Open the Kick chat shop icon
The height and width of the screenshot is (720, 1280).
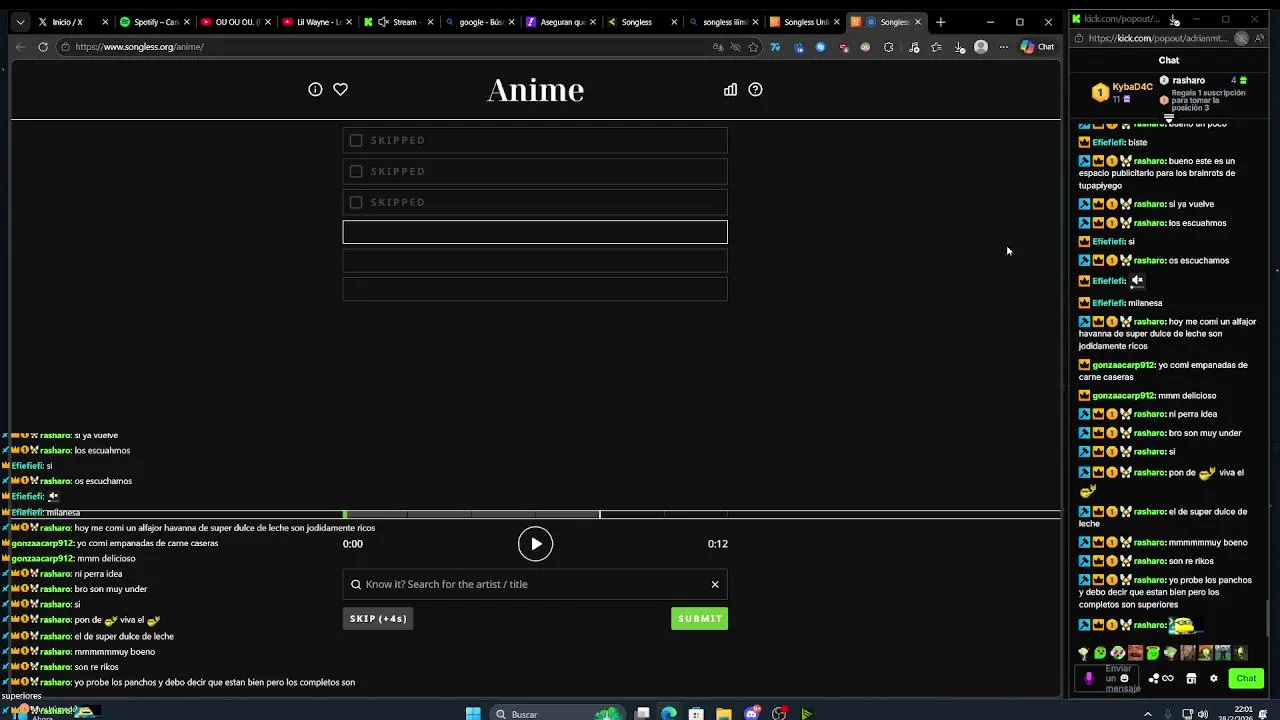point(1191,678)
